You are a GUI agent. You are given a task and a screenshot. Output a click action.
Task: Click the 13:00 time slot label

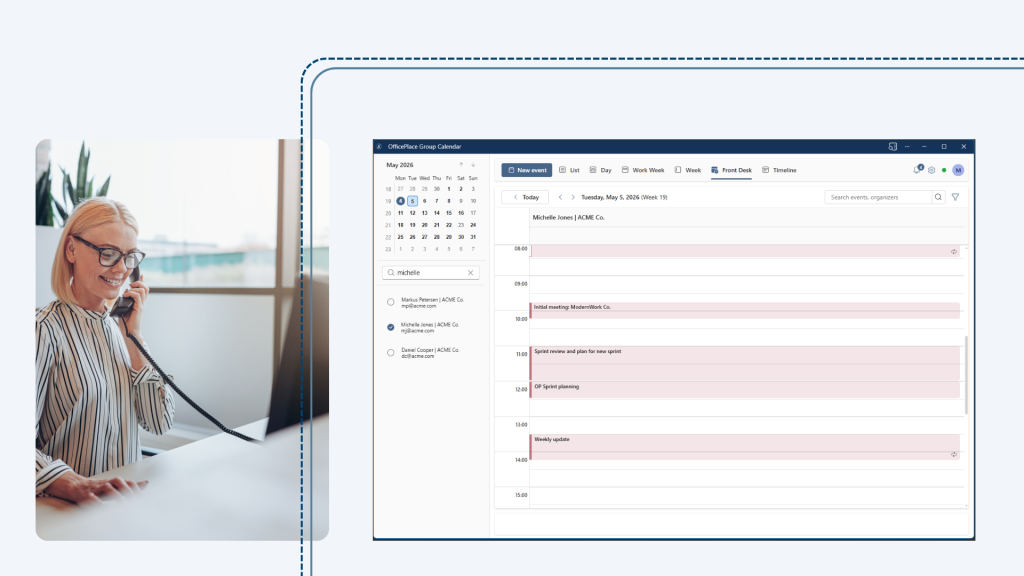[520, 424]
